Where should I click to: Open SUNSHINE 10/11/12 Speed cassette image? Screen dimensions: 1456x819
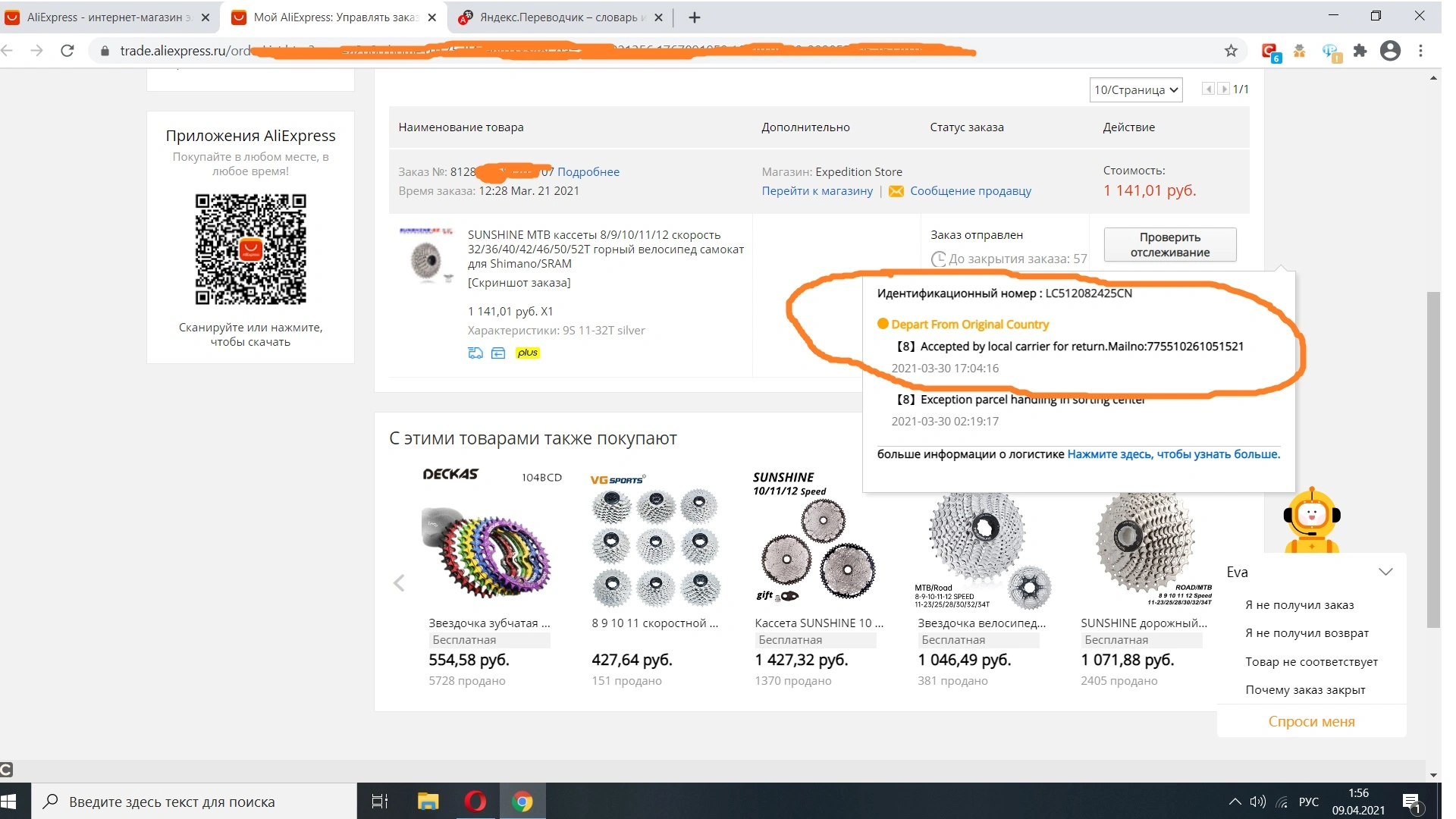(817, 537)
